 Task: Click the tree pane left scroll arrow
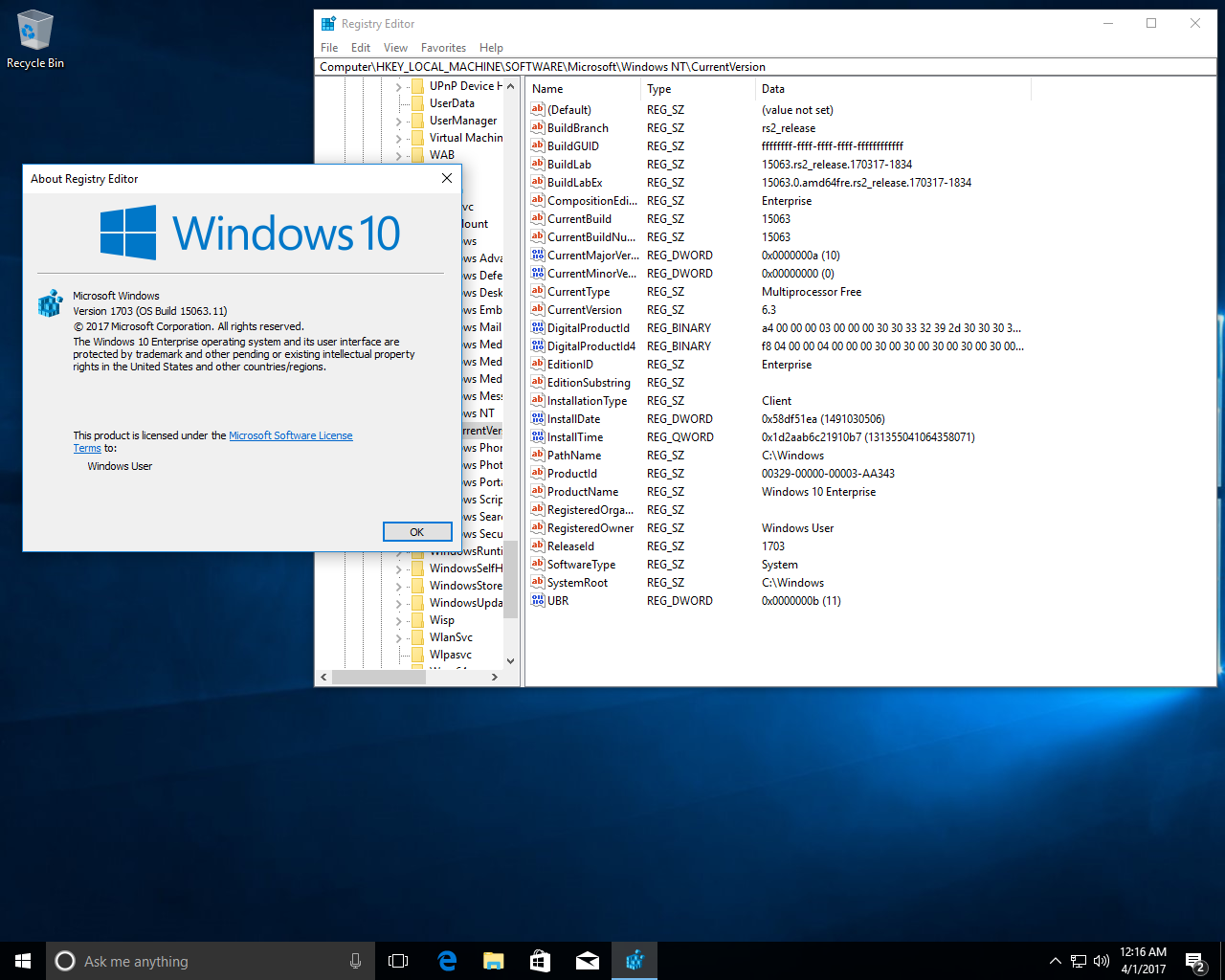[x=323, y=677]
